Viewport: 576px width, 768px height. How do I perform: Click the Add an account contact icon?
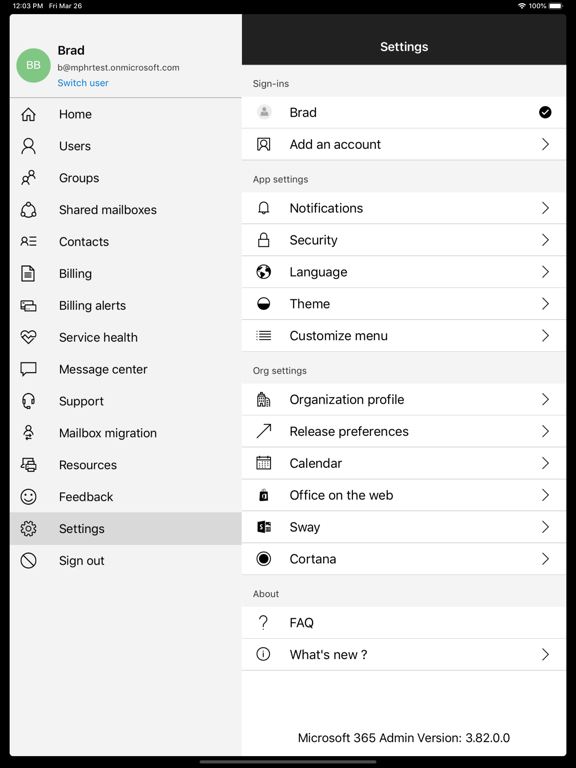point(264,144)
